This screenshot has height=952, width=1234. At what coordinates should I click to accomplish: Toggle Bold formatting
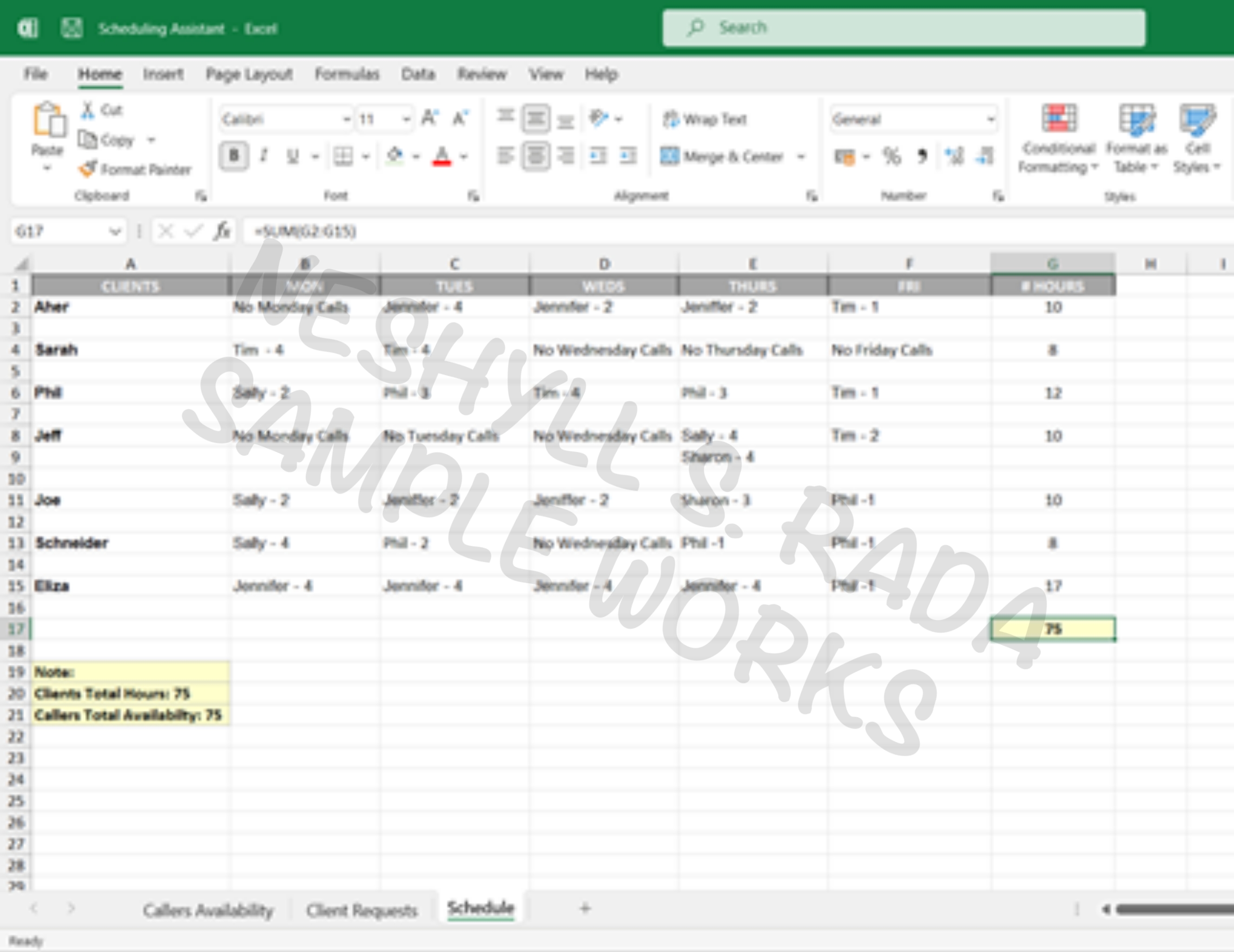[x=234, y=156]
